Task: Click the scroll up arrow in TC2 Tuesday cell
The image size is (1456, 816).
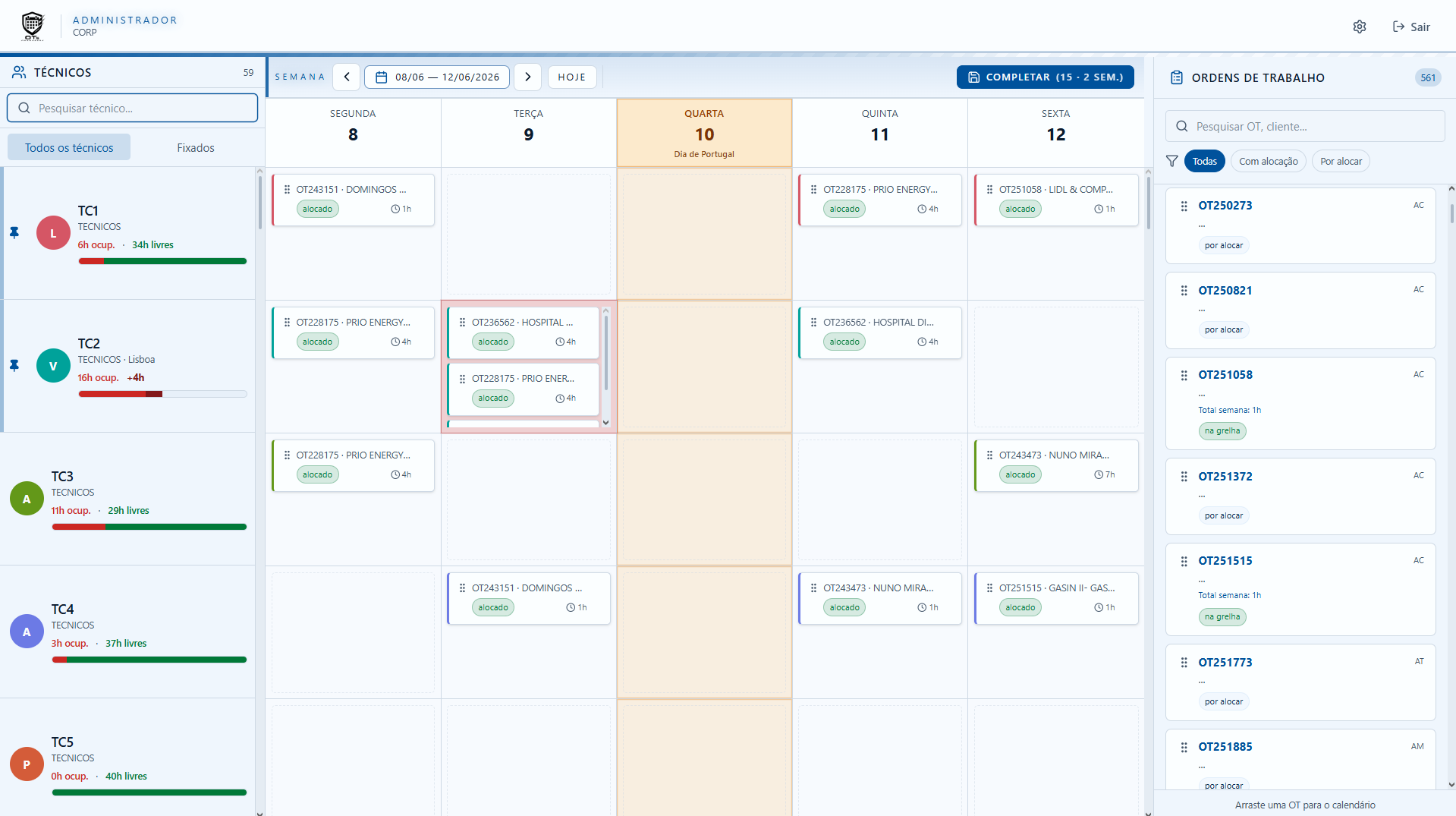Action: [x=605, y=310]
